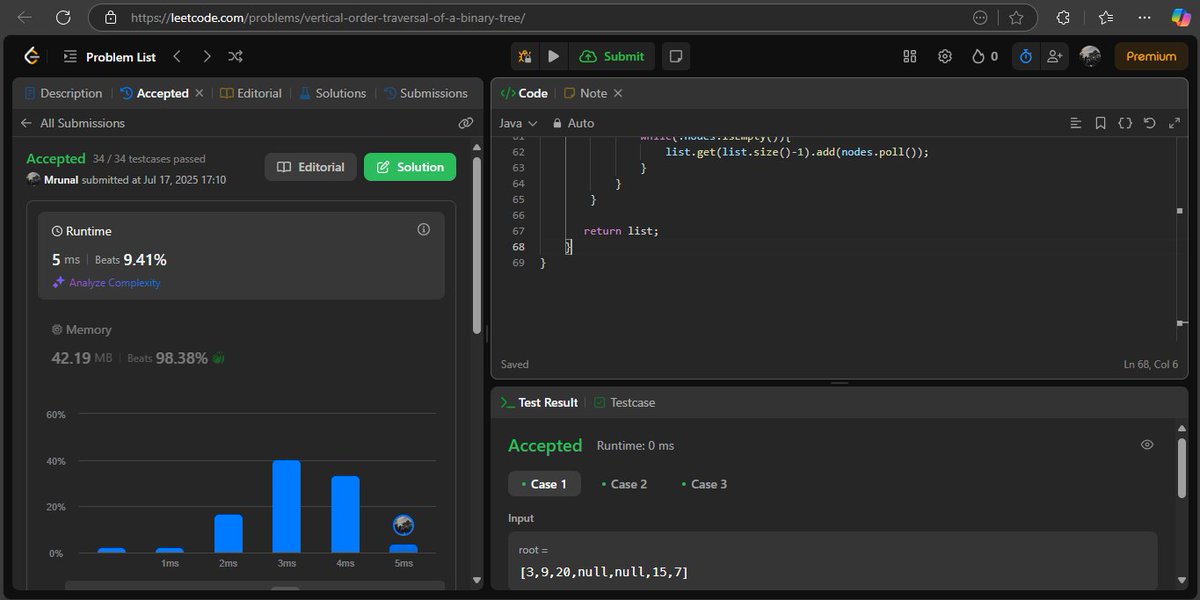This screenshot has width=1200, height=600.
Task: Select Case 3 test case
Action: pos(704,484)
